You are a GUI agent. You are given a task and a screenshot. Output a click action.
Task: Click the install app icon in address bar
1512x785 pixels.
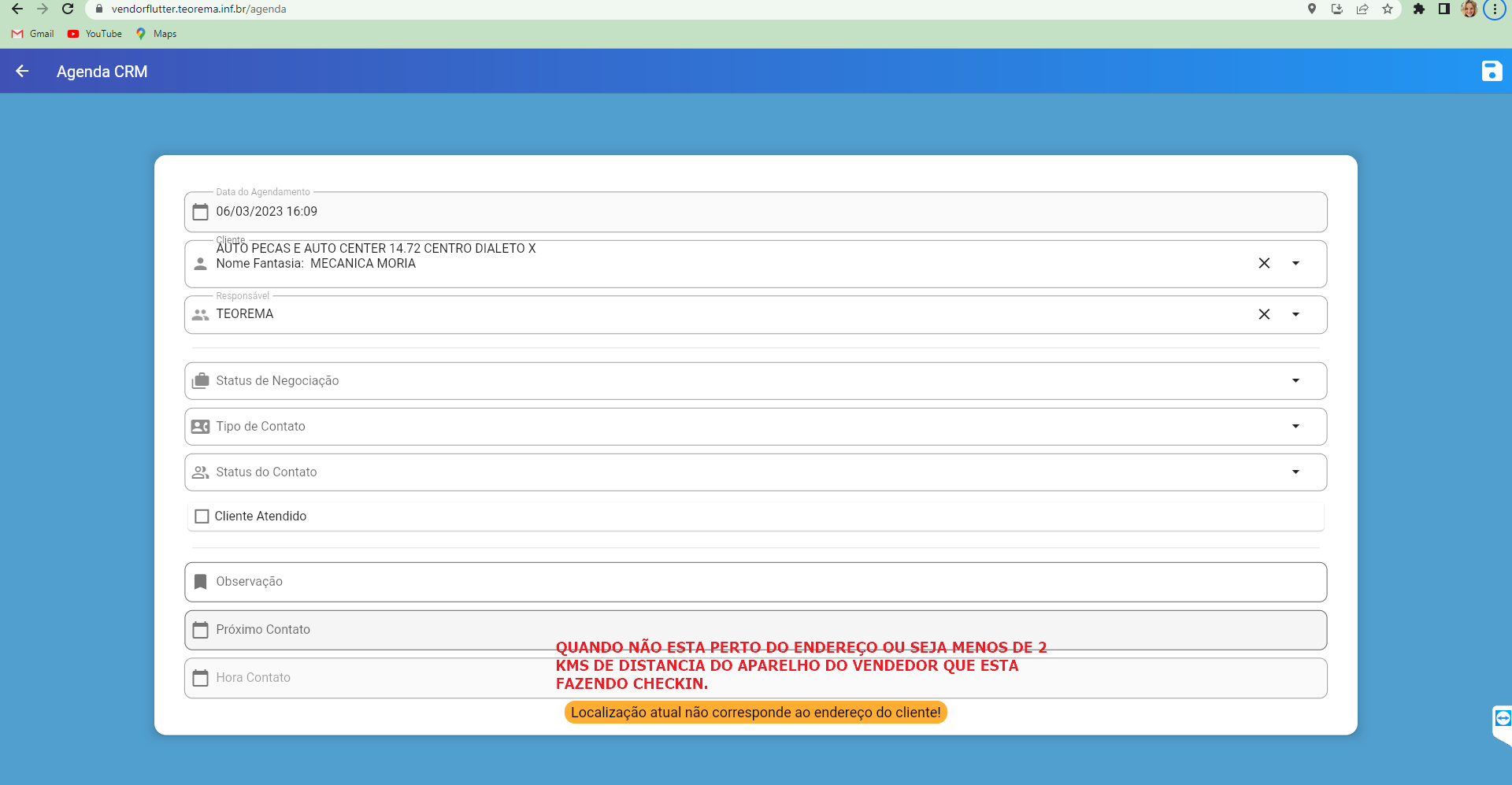pos(1337,9)
